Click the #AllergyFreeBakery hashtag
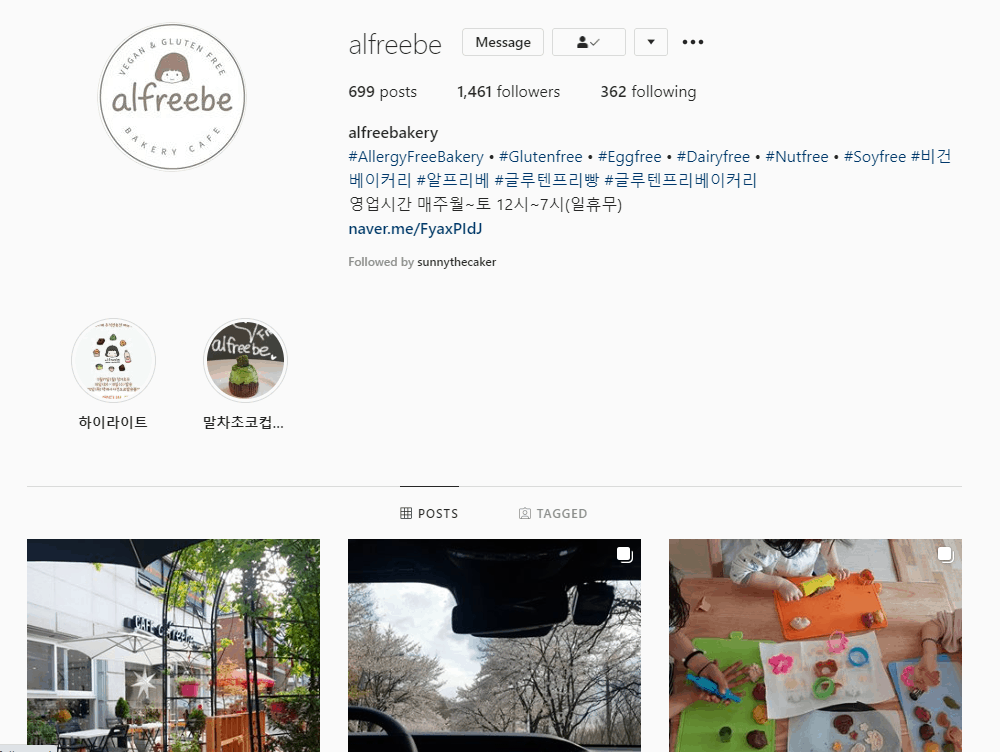The height and width of the screenshot is (752, 1000). [x=416, y=157]
